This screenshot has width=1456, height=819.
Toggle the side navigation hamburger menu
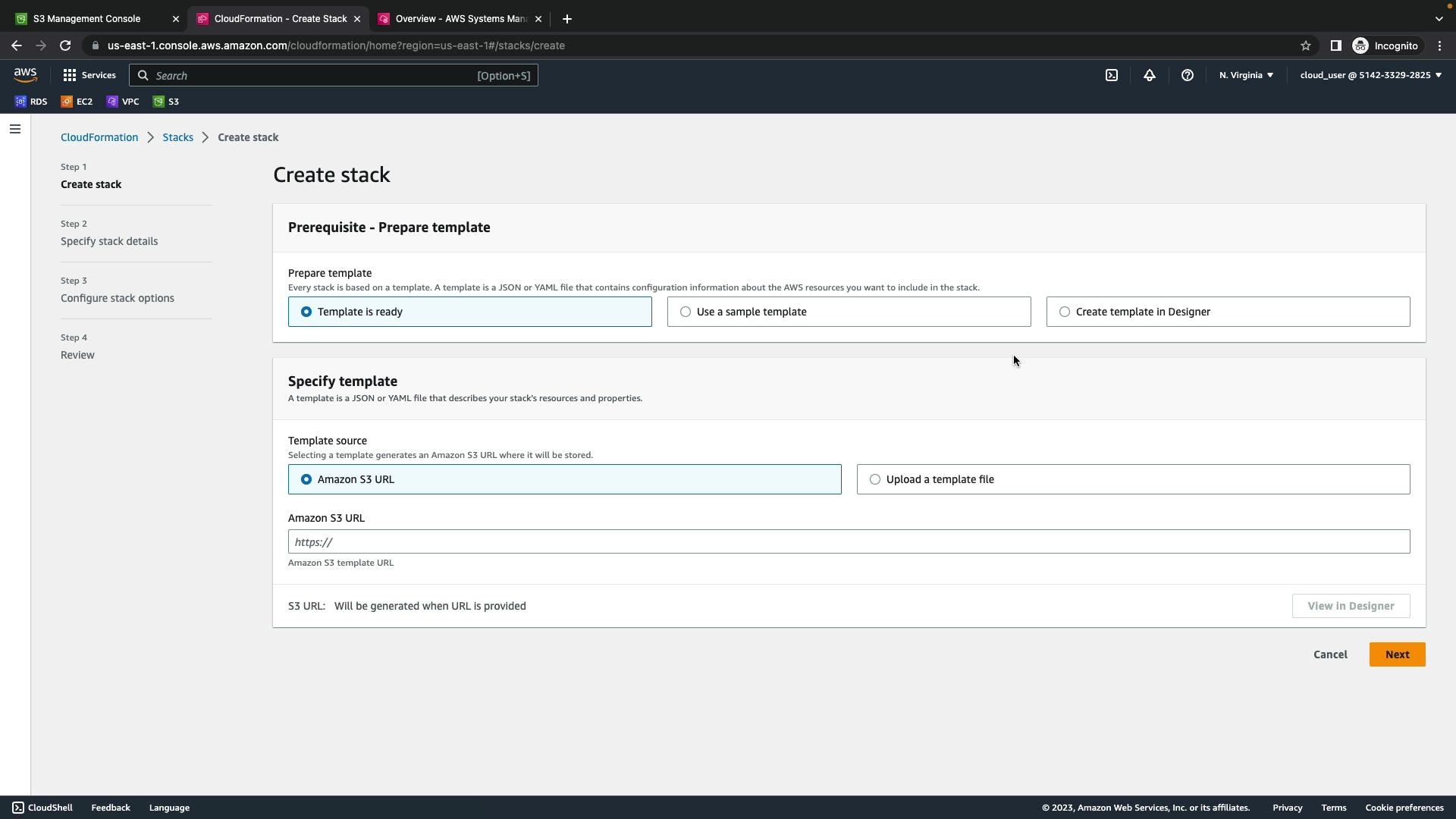point(14,129)
